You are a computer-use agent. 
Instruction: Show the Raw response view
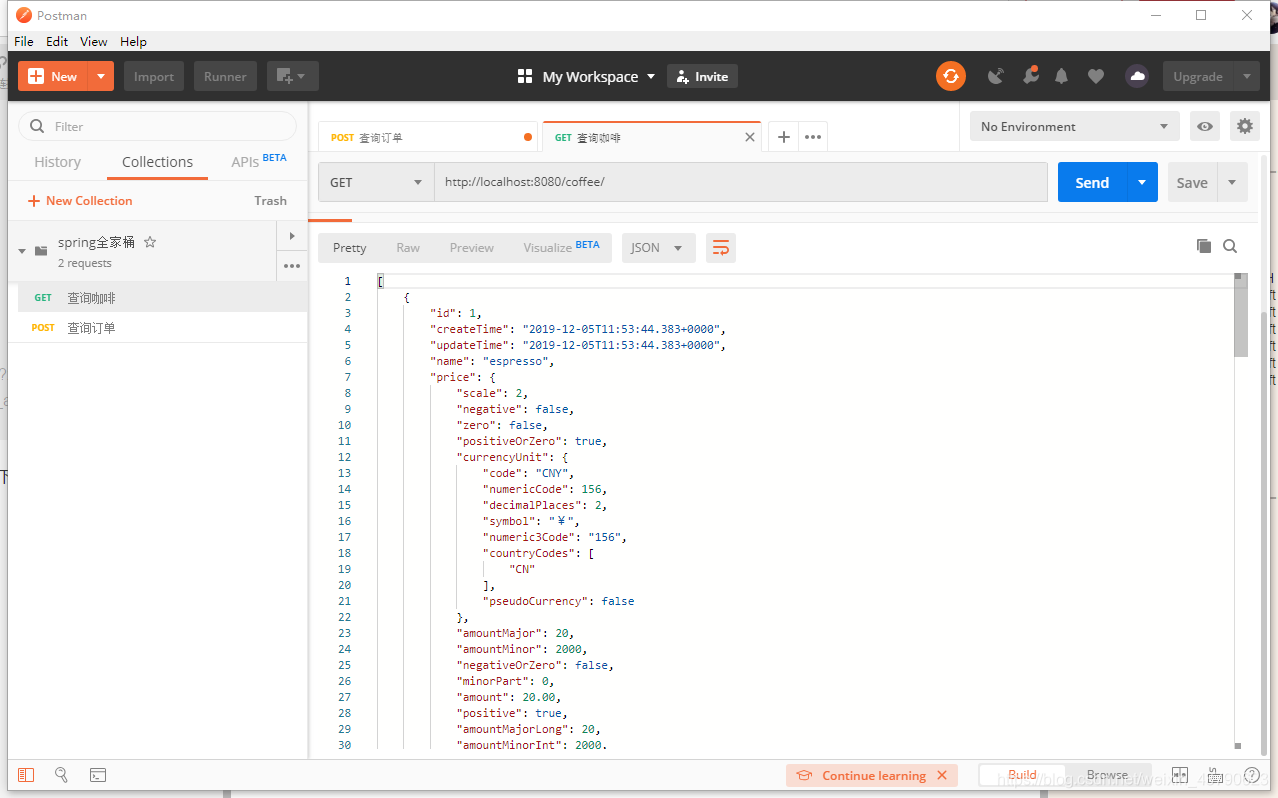(x=408, y=248)
